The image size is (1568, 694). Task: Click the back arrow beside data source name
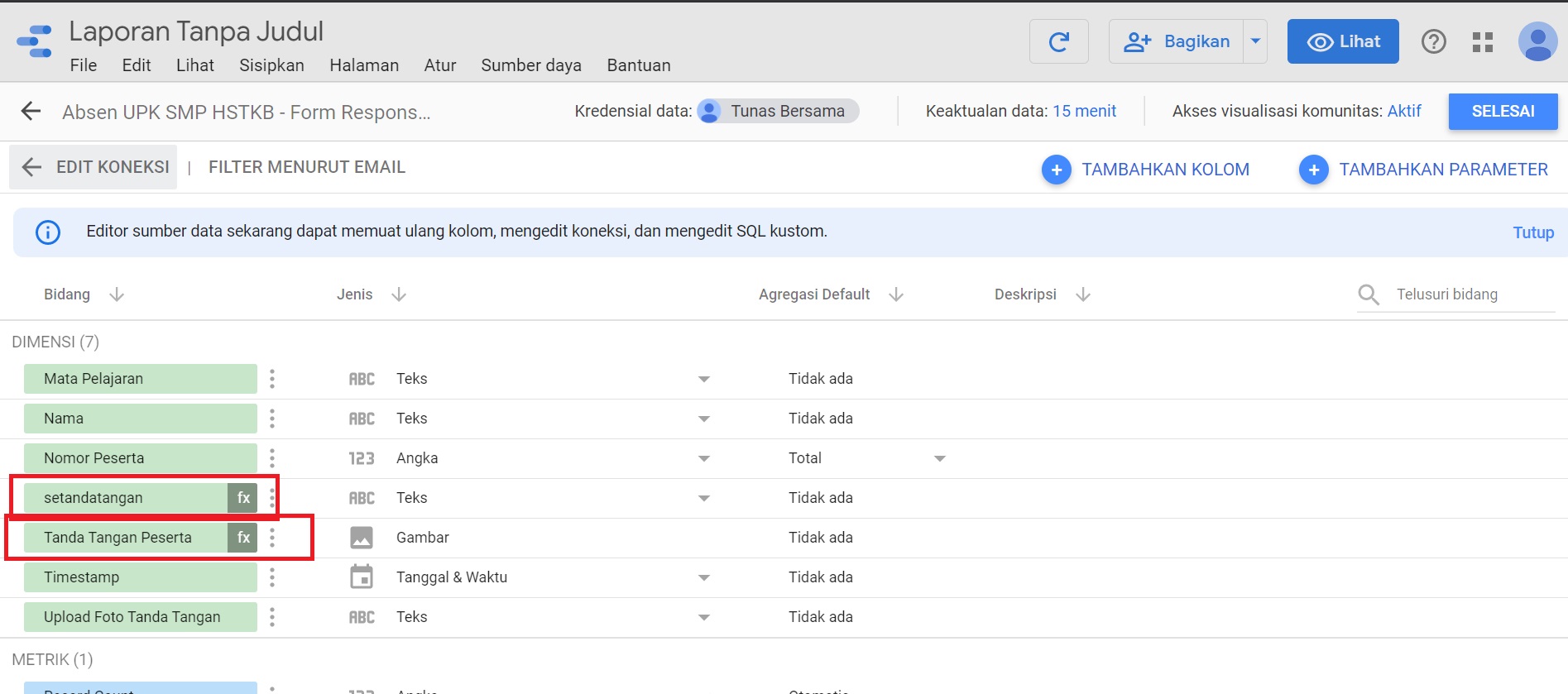point(31,112)
